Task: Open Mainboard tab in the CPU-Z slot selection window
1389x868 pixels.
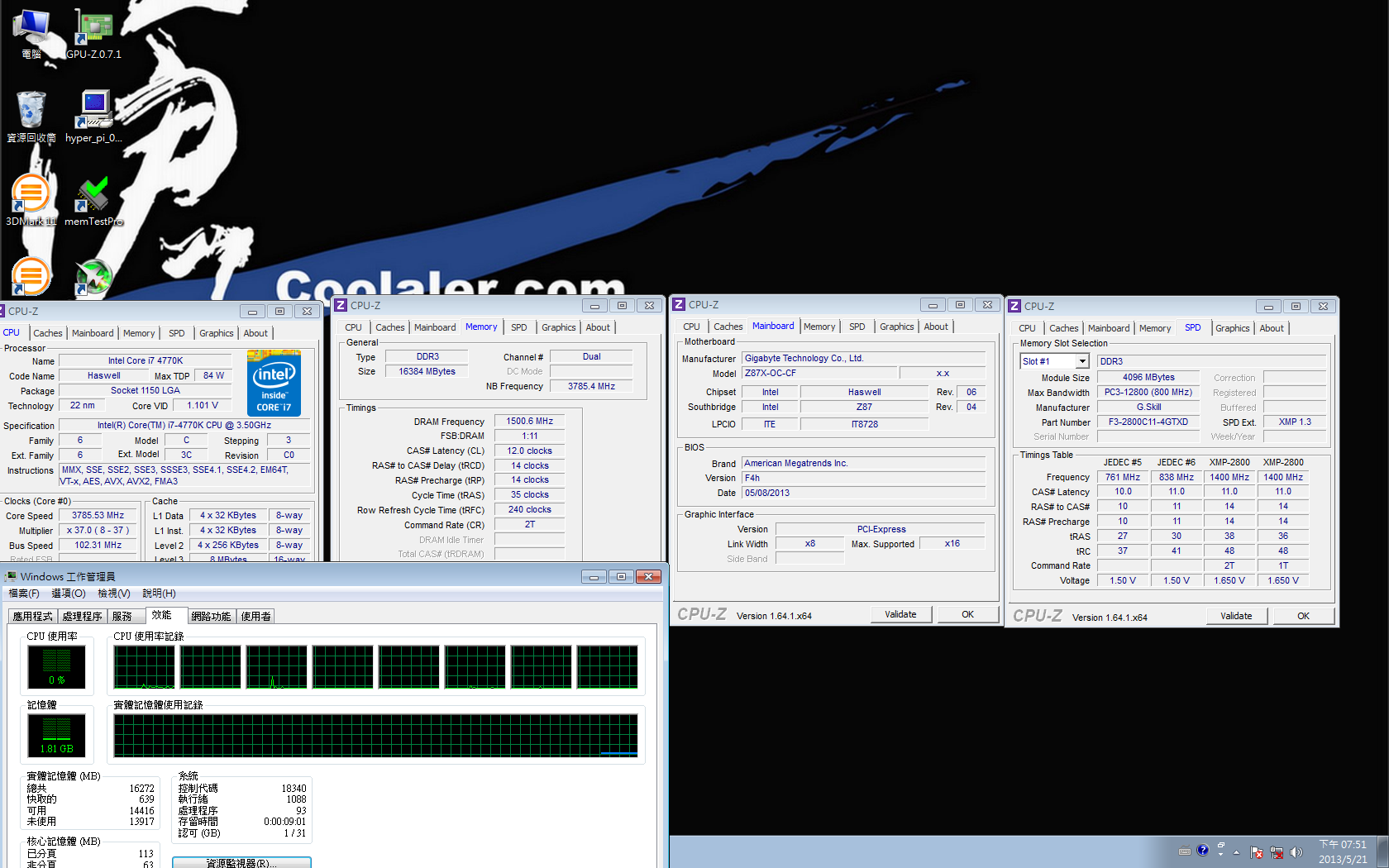Action: pos(1109,328)
